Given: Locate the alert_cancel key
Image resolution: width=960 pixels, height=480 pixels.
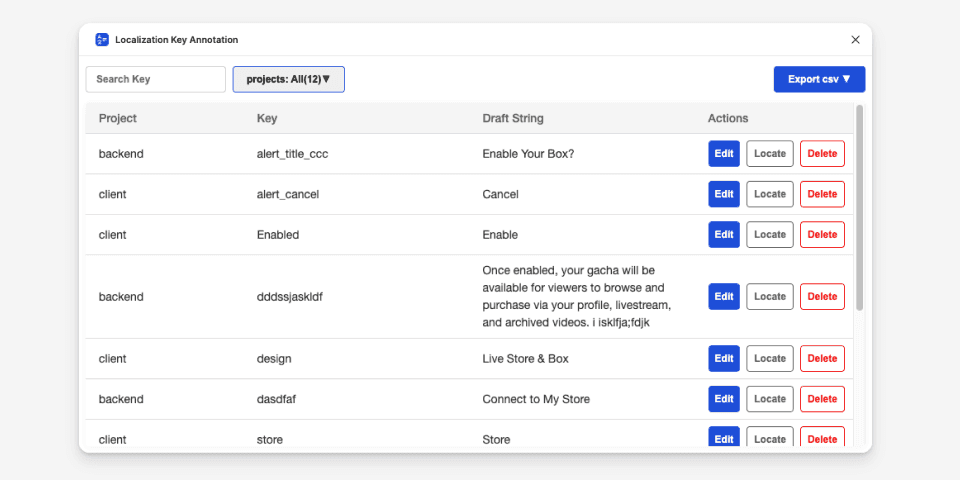Looking at the screenshot, I should coord(770,194).
